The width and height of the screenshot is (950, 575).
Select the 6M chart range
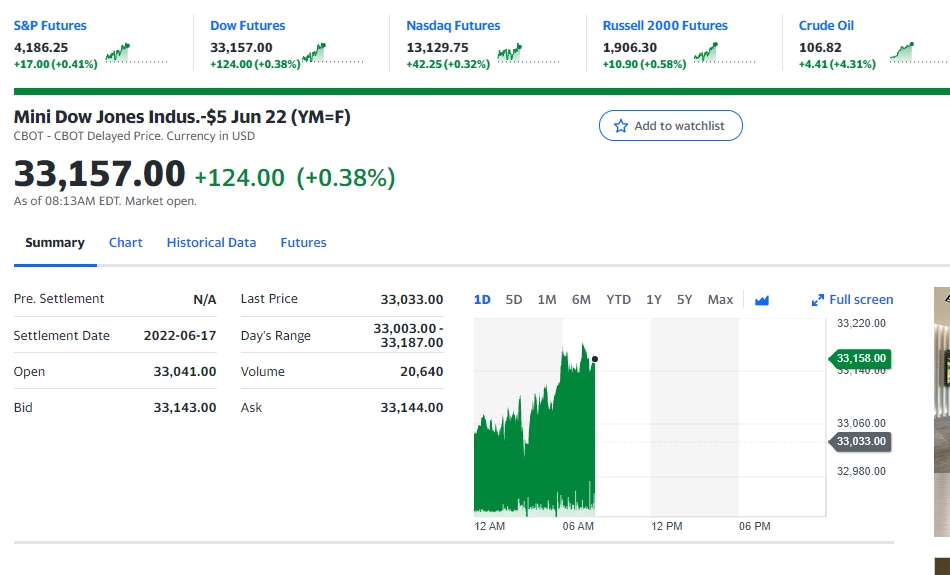pyautogui.click(x=581, y=299)
